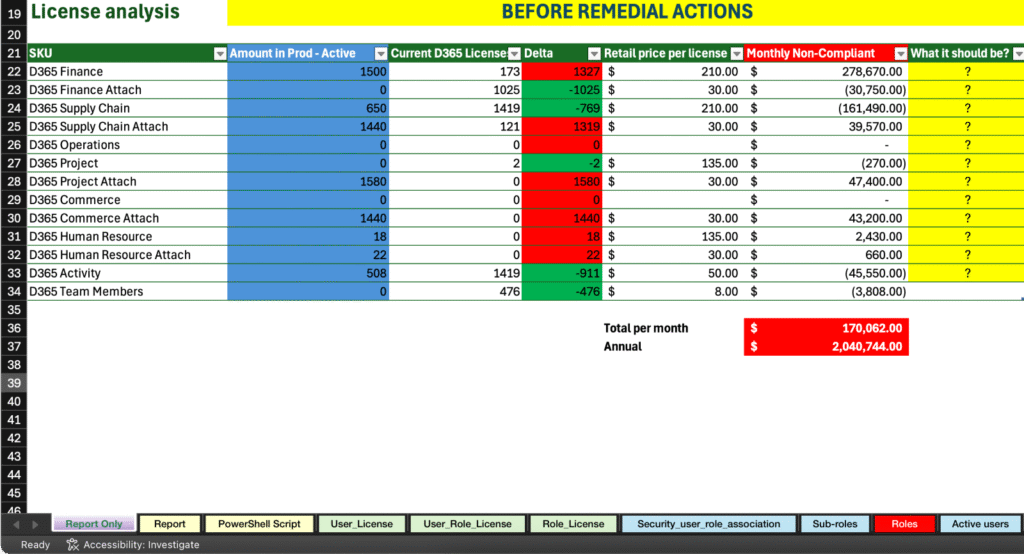Open the Security_user_role_association sheet tab

point(709,523)
